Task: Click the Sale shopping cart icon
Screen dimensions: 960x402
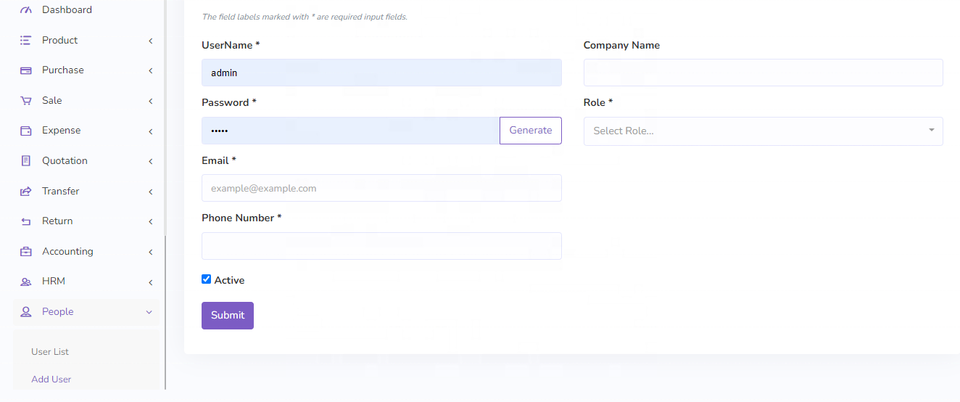Action: click(x=26, y=100)
